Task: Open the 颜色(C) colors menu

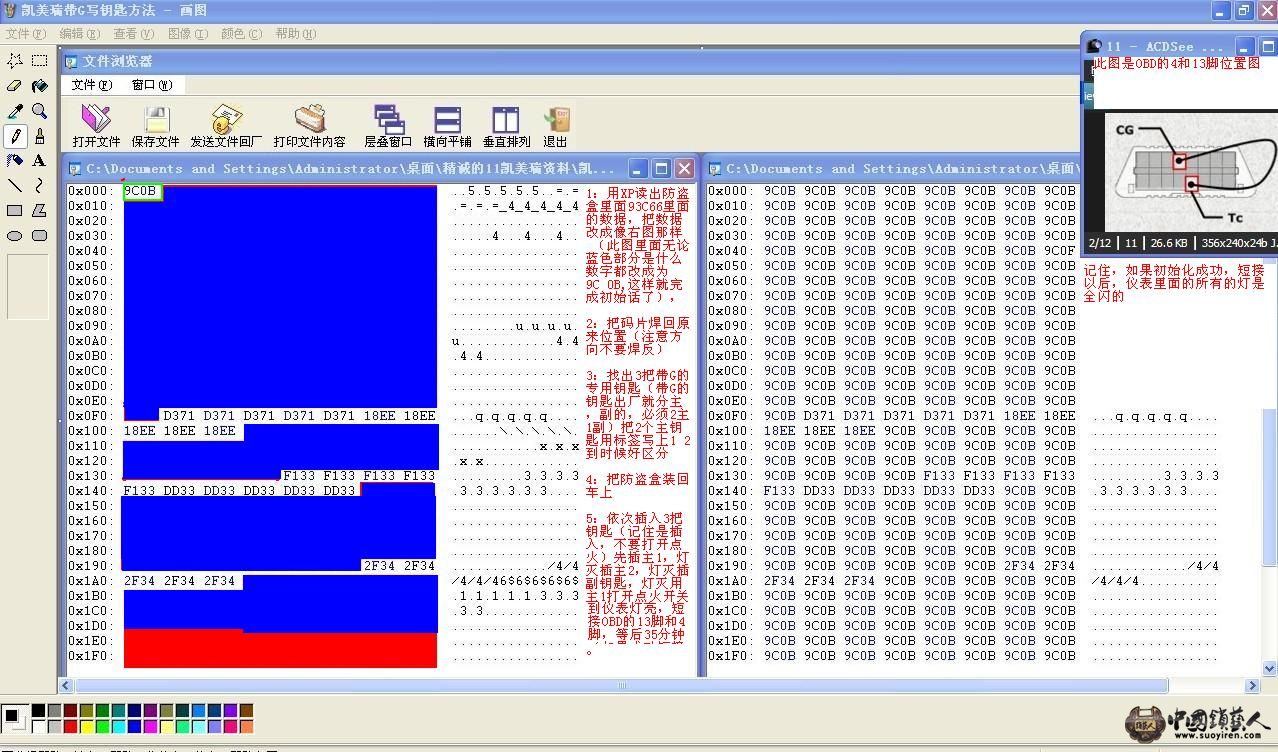Action: click(x=241, y=34)
